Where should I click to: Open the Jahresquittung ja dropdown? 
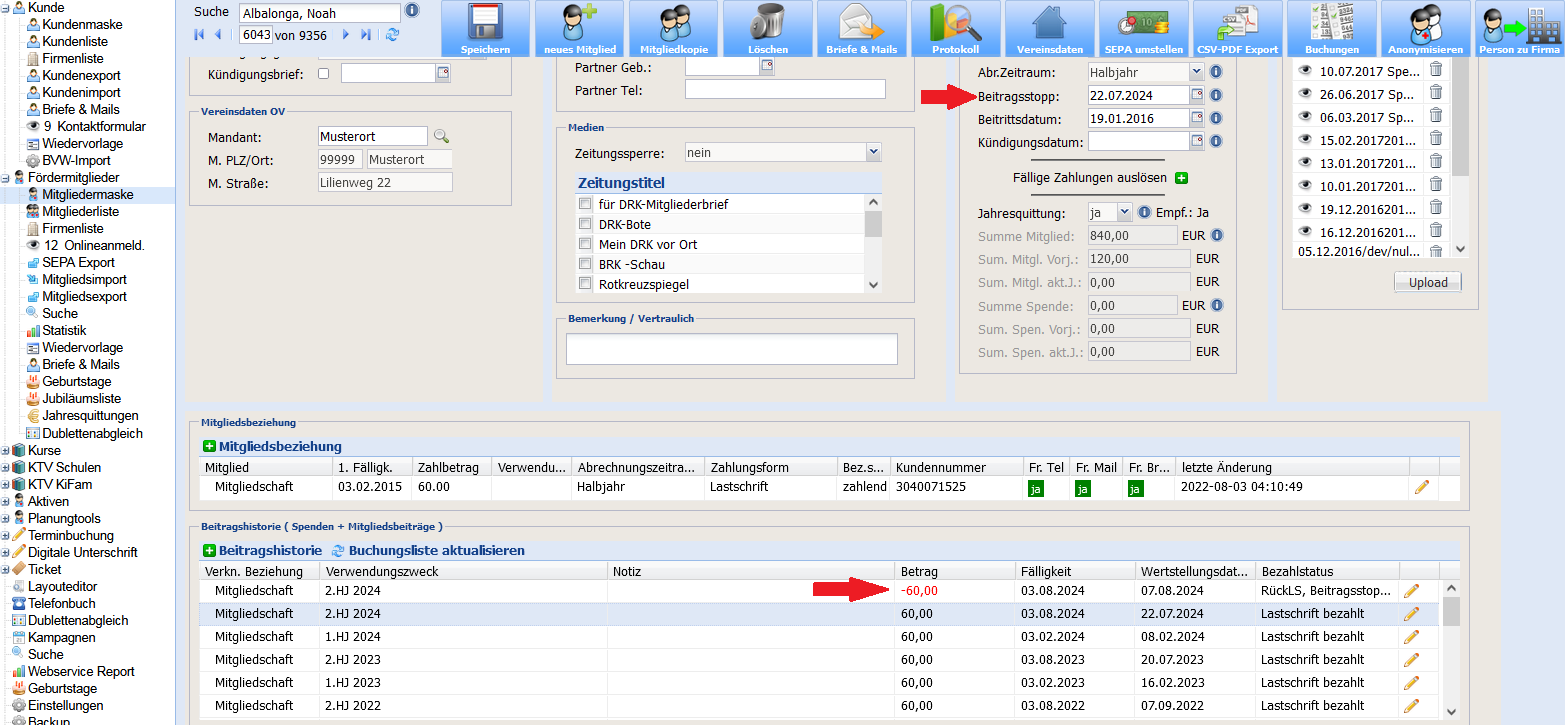1124,212
